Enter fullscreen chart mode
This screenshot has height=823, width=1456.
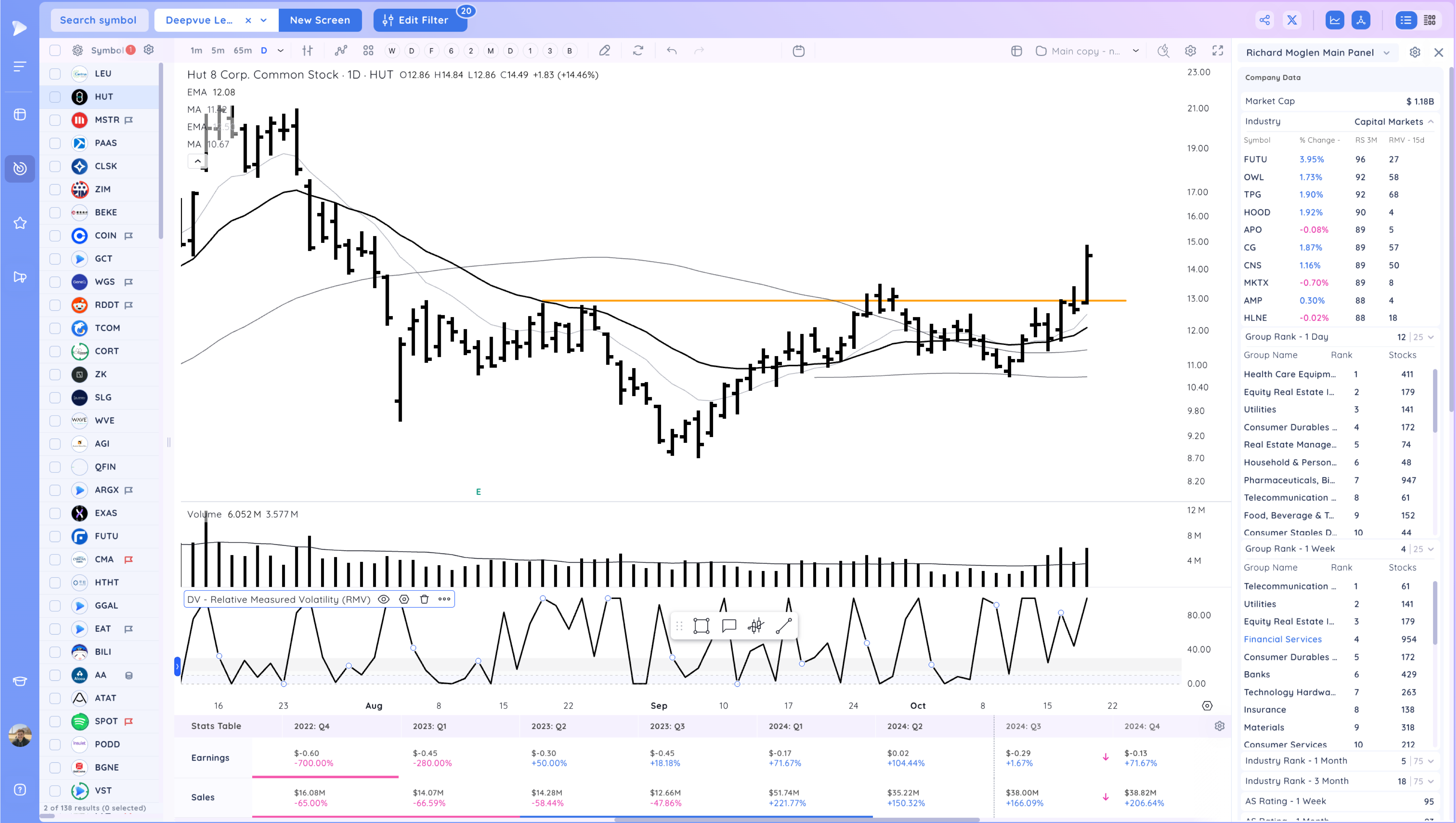click(1218, 51)
